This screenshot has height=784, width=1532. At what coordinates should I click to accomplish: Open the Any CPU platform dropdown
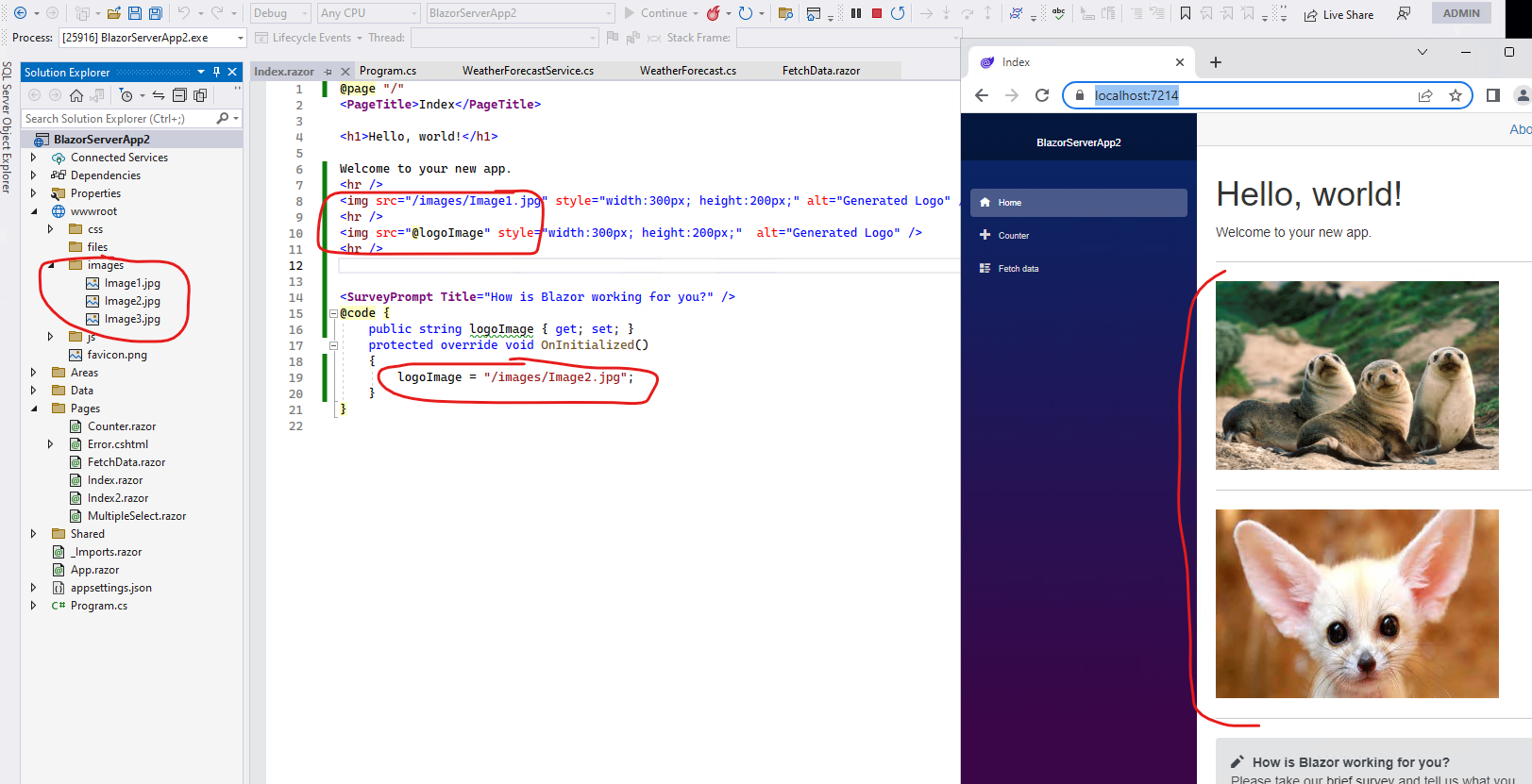coord(369,13)
